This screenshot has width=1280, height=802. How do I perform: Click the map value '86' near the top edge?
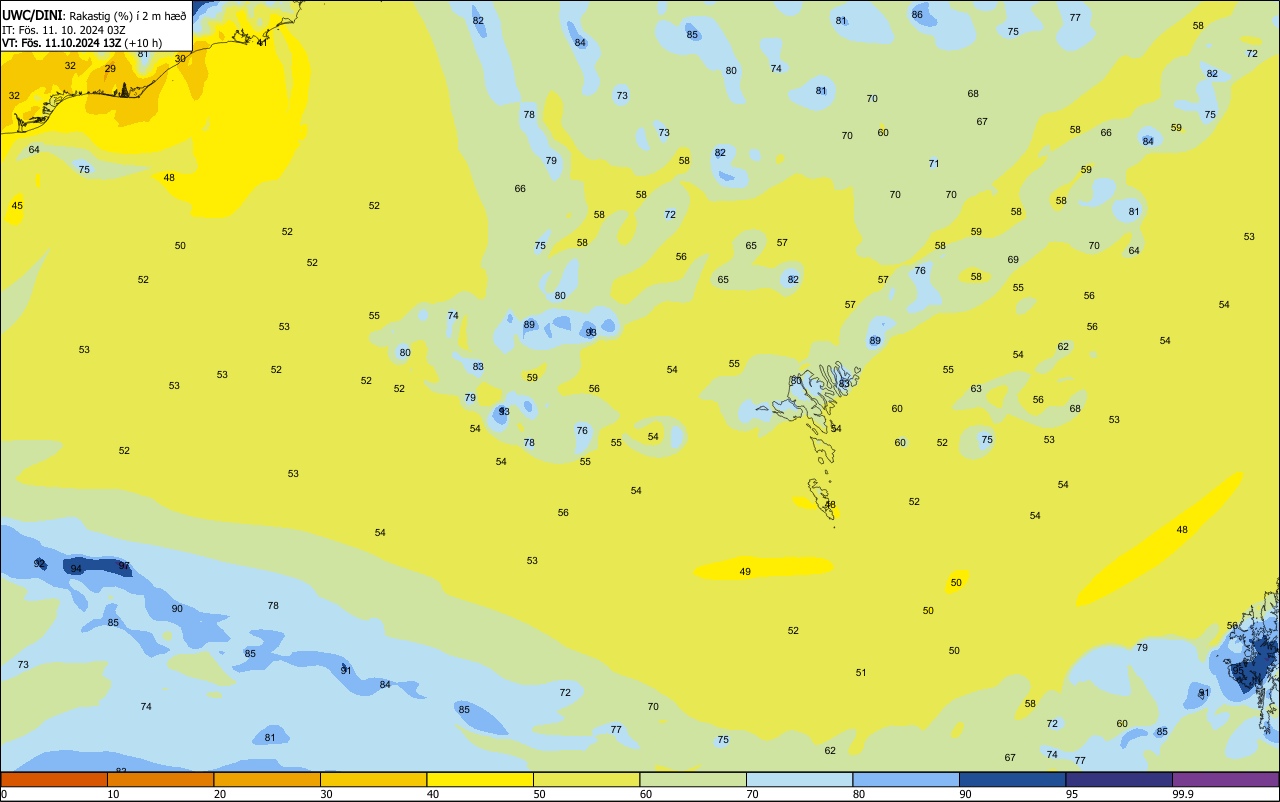(917, 14)
